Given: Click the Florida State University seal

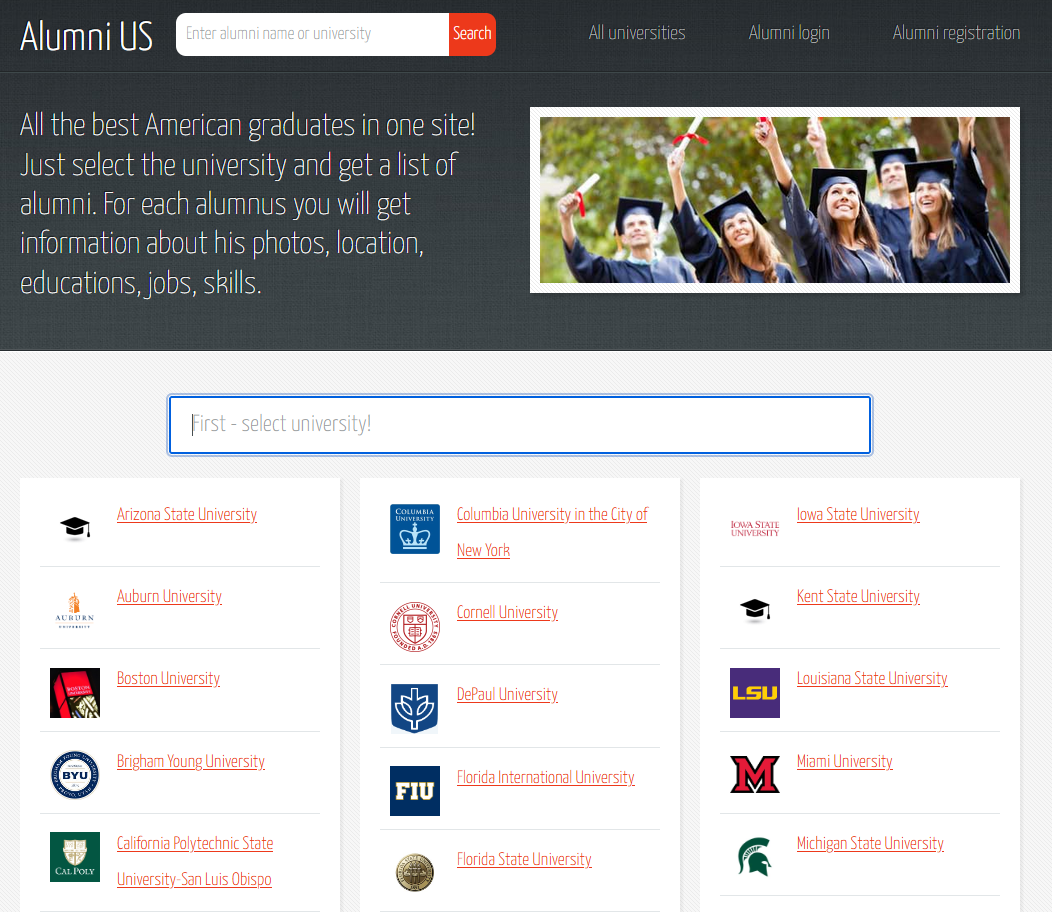Looking at the screenshot, I should point(414,873).
